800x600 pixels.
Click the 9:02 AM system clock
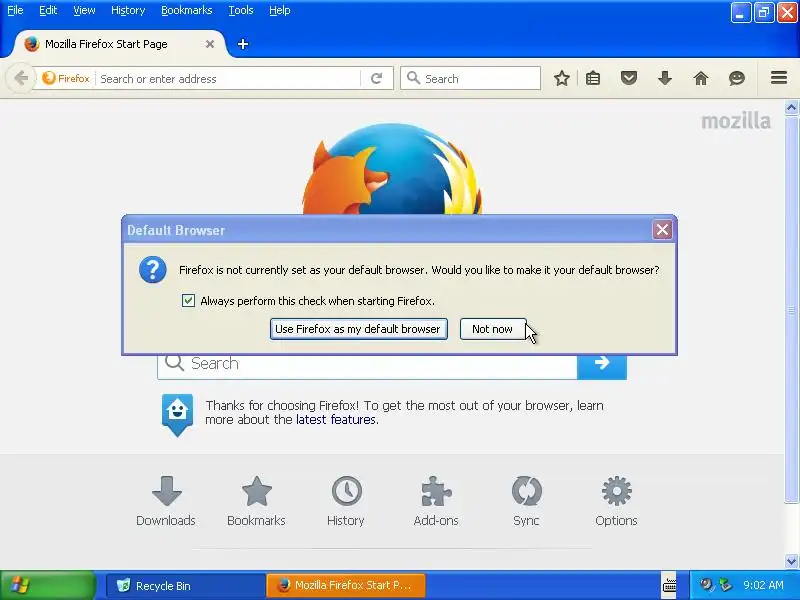coord(763,585)
